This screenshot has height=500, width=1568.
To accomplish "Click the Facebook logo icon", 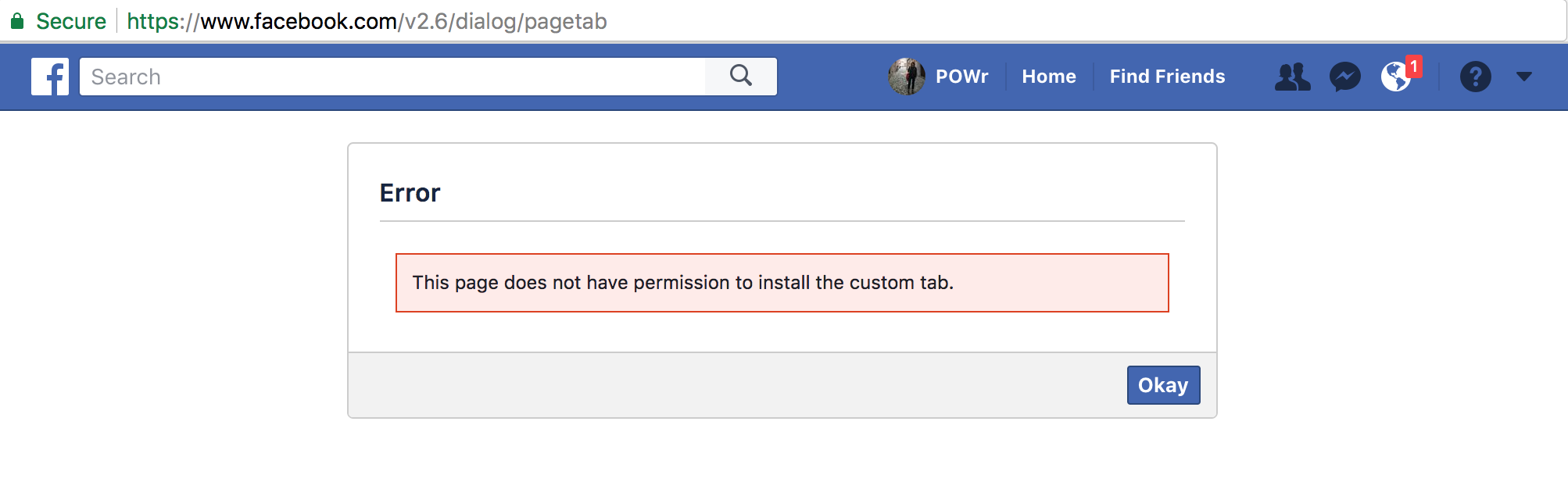I will [50, 77].
